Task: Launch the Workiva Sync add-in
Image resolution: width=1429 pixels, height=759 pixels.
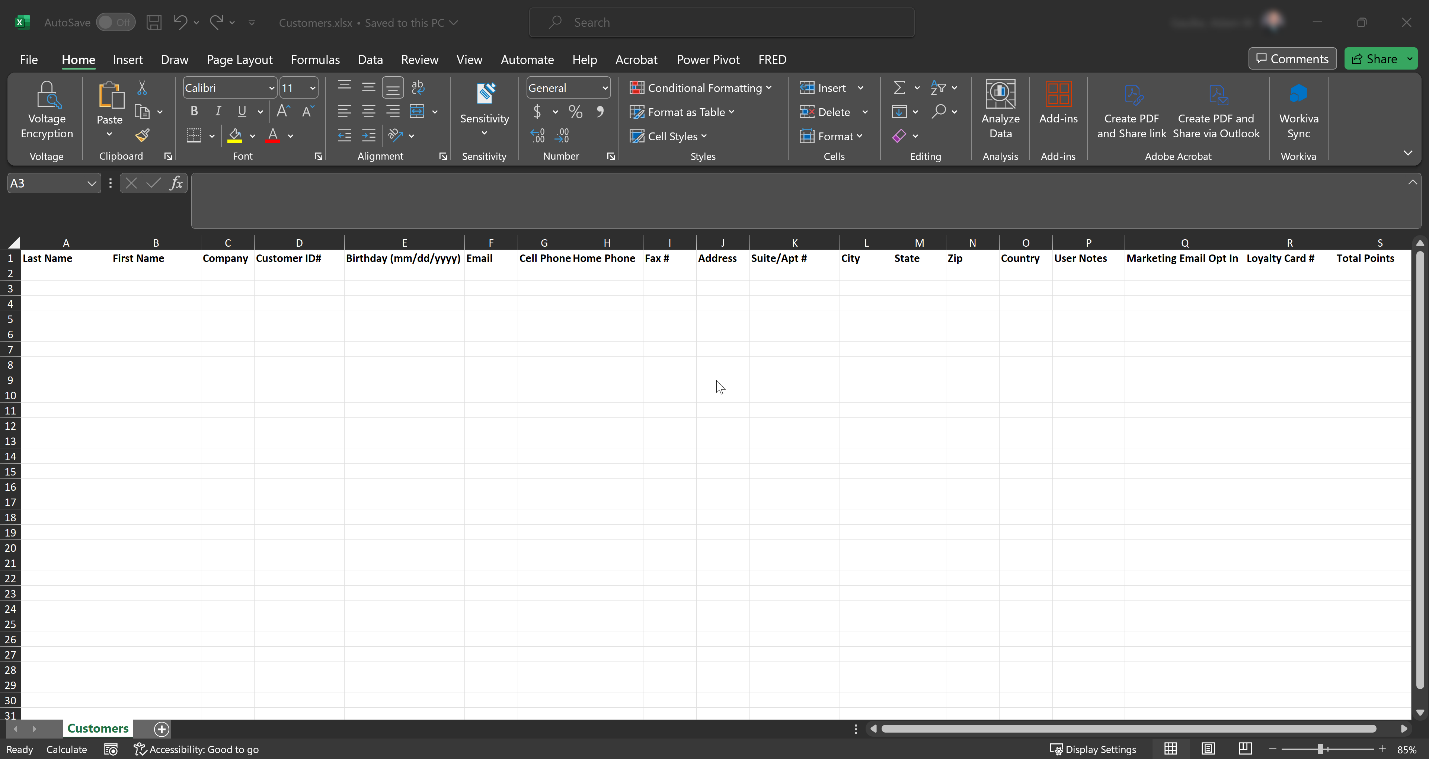Action: (1299, 110)
